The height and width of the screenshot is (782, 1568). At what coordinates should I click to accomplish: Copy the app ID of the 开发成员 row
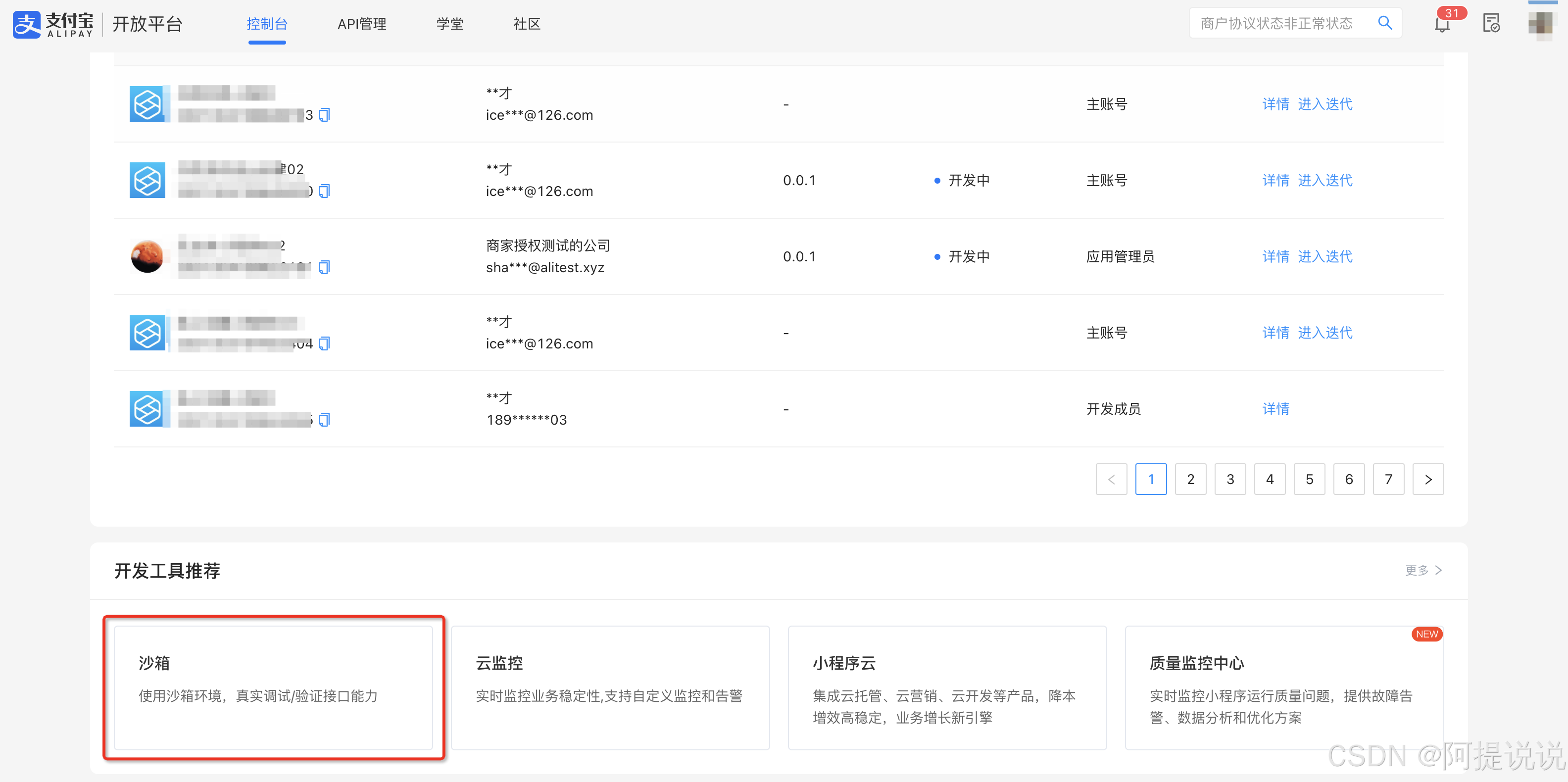click(324, 419)
